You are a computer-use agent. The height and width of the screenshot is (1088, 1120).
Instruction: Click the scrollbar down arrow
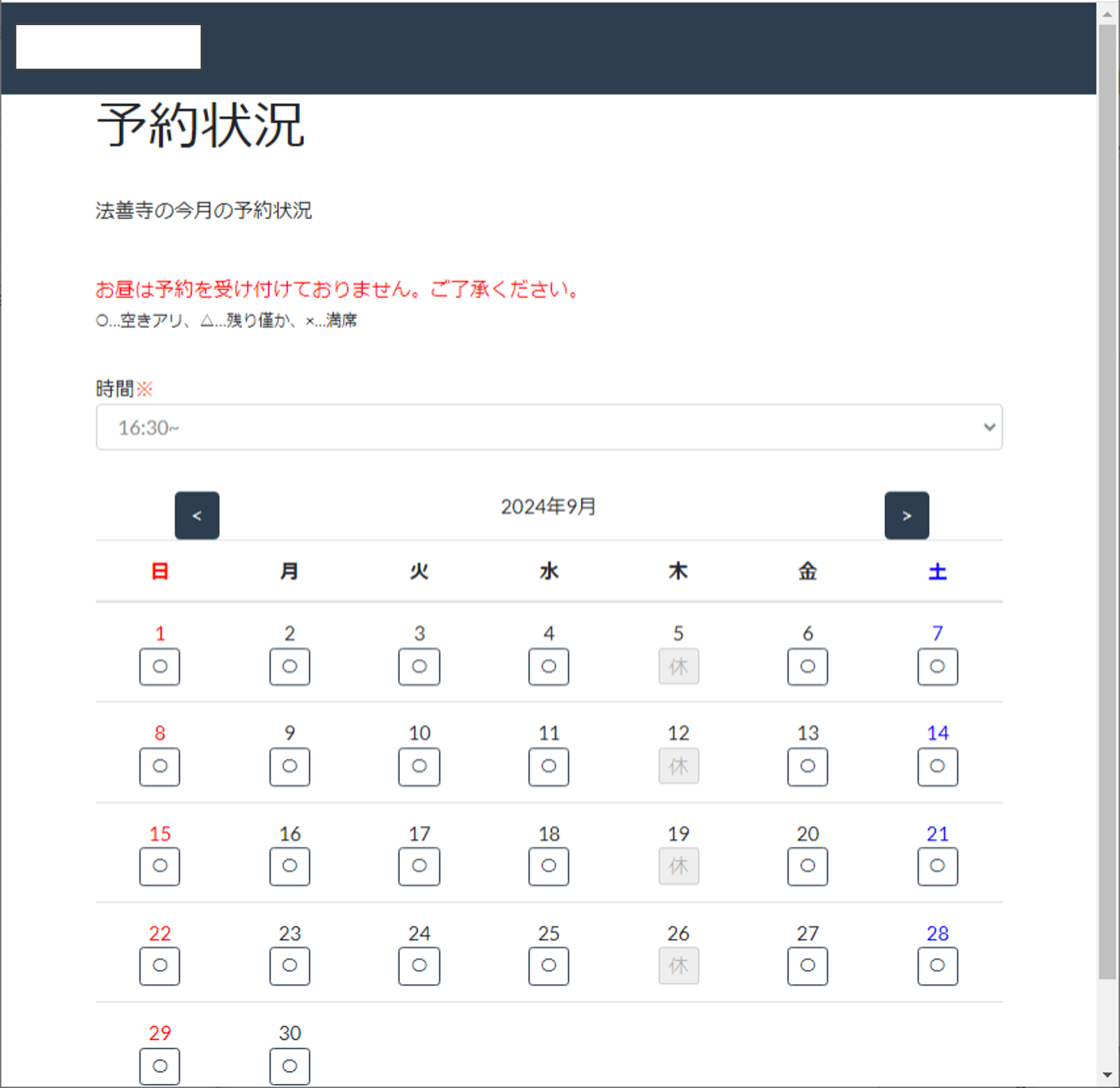pyautogui.click(x=1108, y=1075)
